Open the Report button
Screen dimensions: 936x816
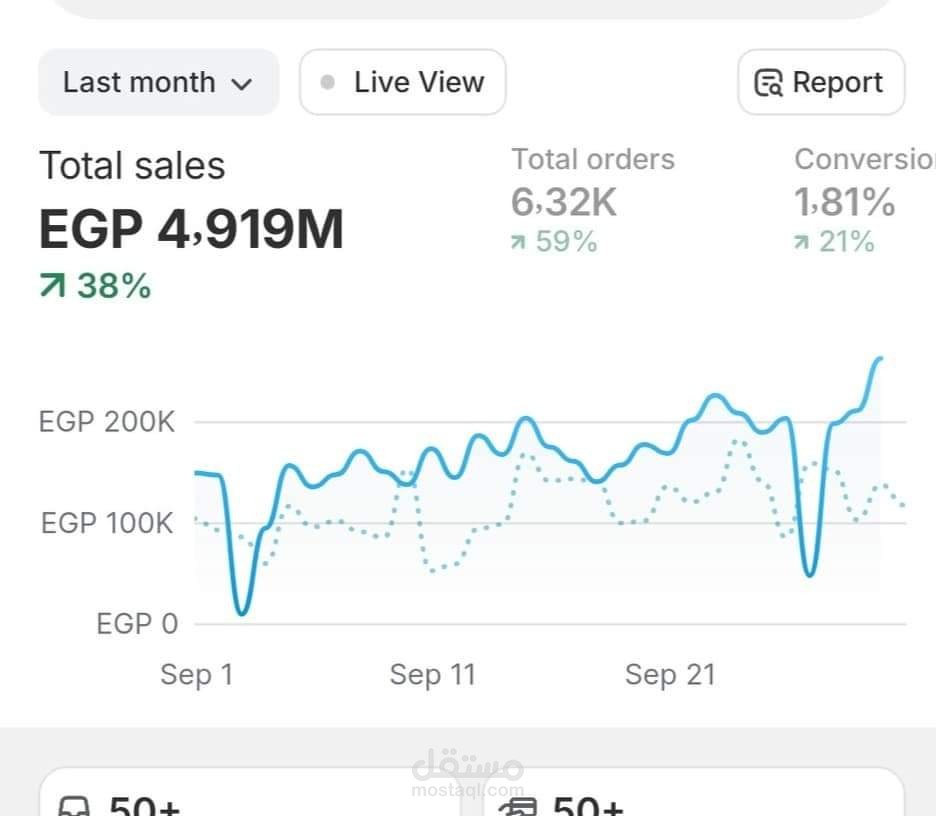821,82
